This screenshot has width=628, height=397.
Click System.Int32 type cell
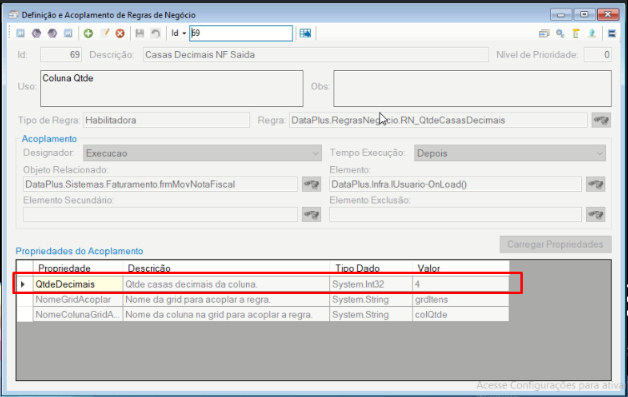[371, 284]
